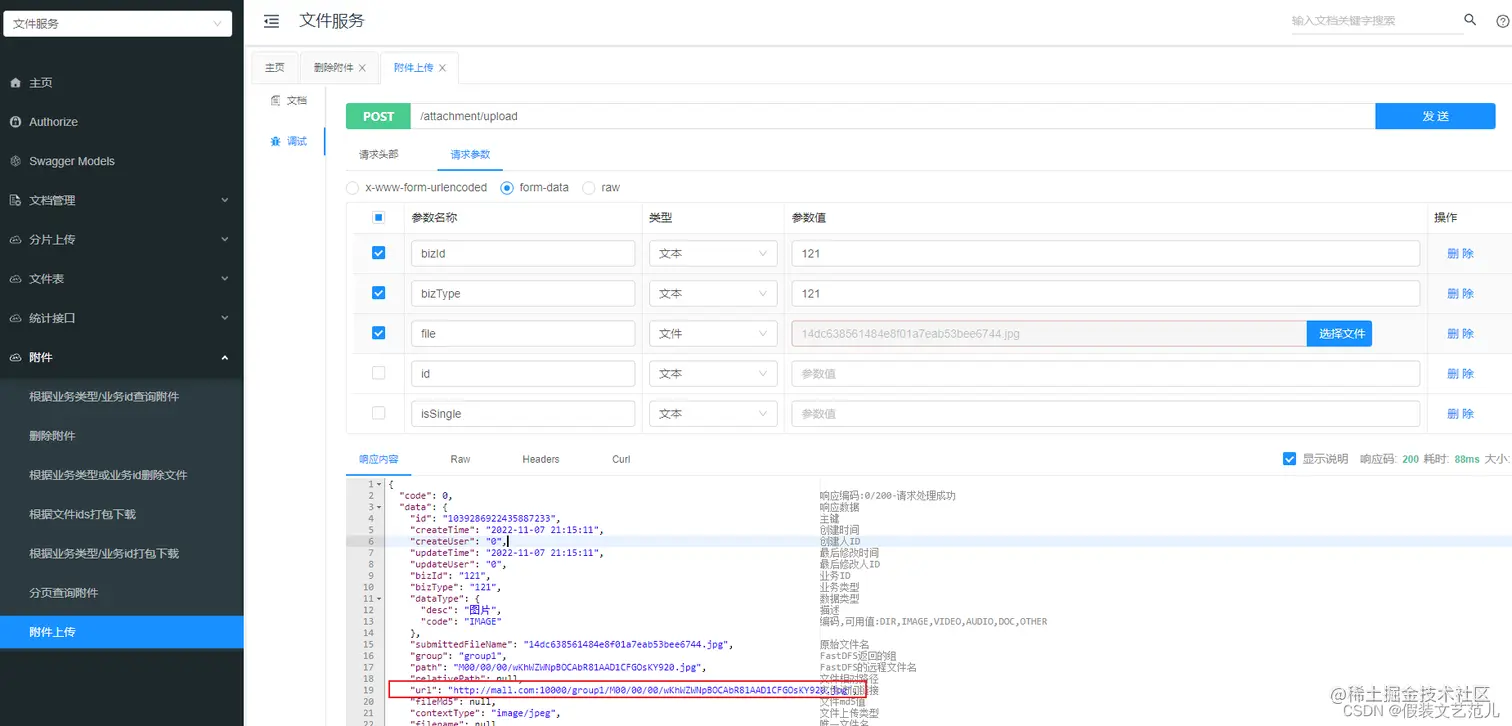The height and width of the screenshot is (726, 1512).
Task: Switch to the 请求头部 tab
Action: click(379, 155)
